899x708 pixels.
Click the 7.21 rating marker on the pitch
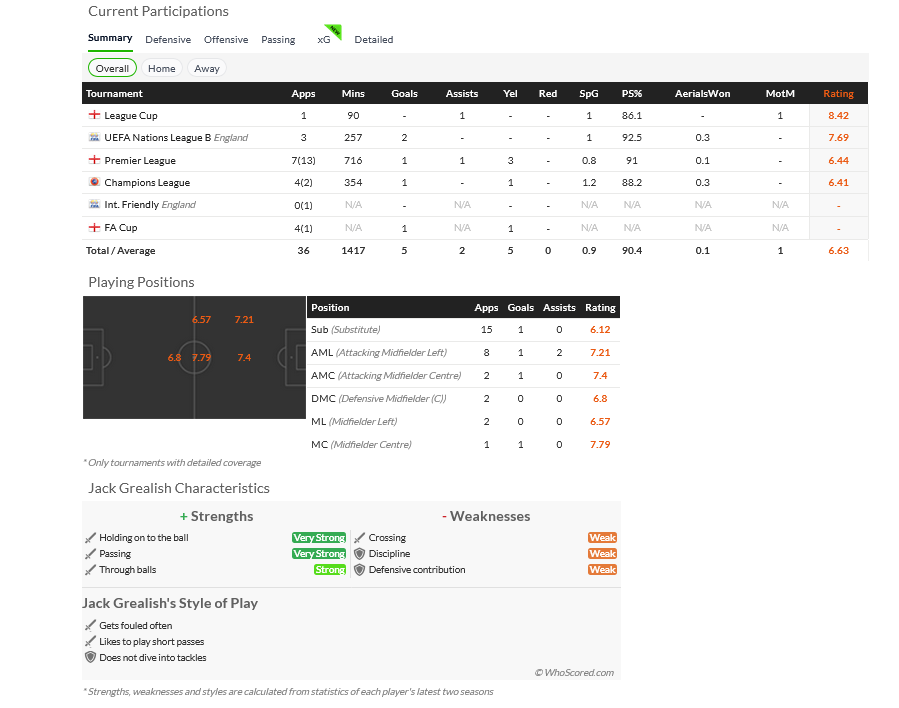(244, 319)
